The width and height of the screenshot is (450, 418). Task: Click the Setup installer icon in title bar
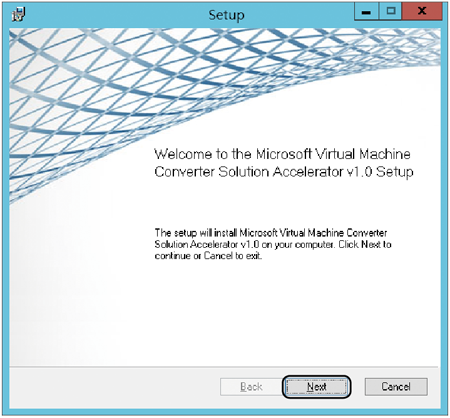point(18,15)
